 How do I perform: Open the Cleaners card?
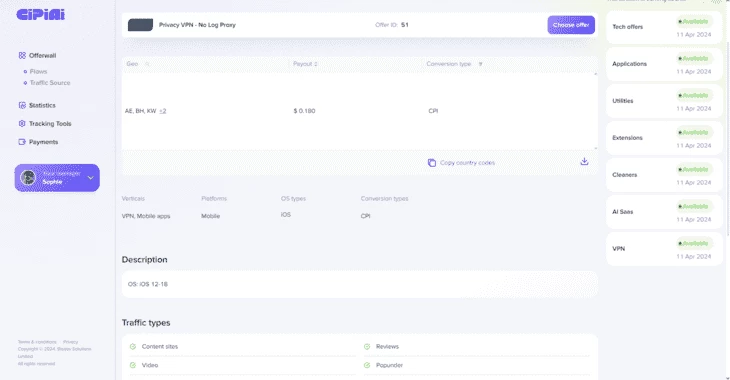tap(663, 175)
